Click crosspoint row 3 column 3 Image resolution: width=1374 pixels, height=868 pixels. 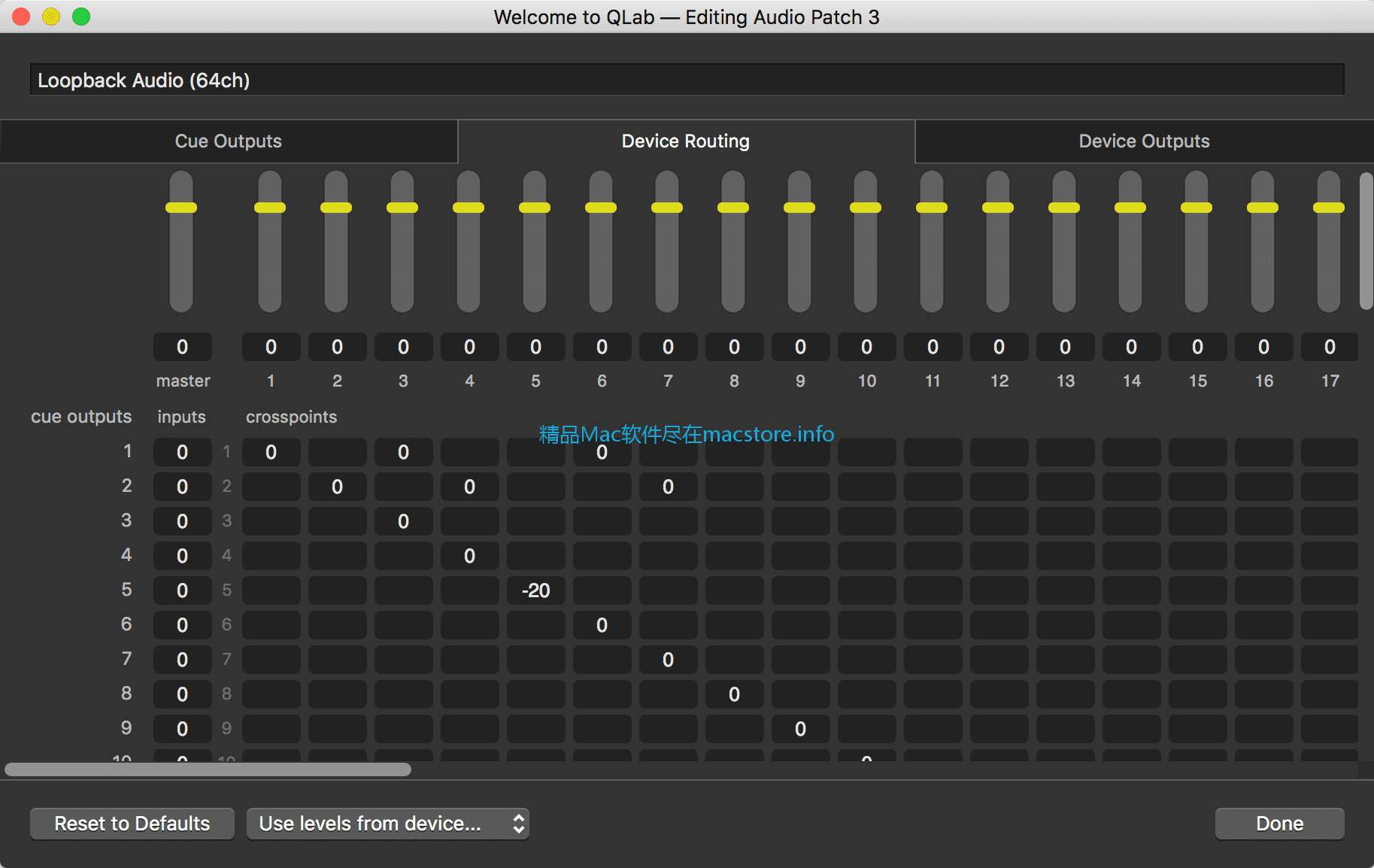click(403, 521)
